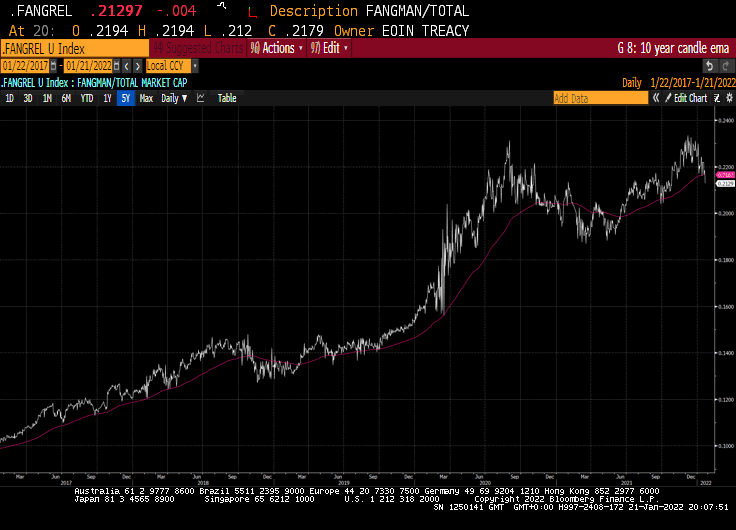Open the chart type line icon
The width and height of the screenshot is (736, 530).
click(200, 98)
